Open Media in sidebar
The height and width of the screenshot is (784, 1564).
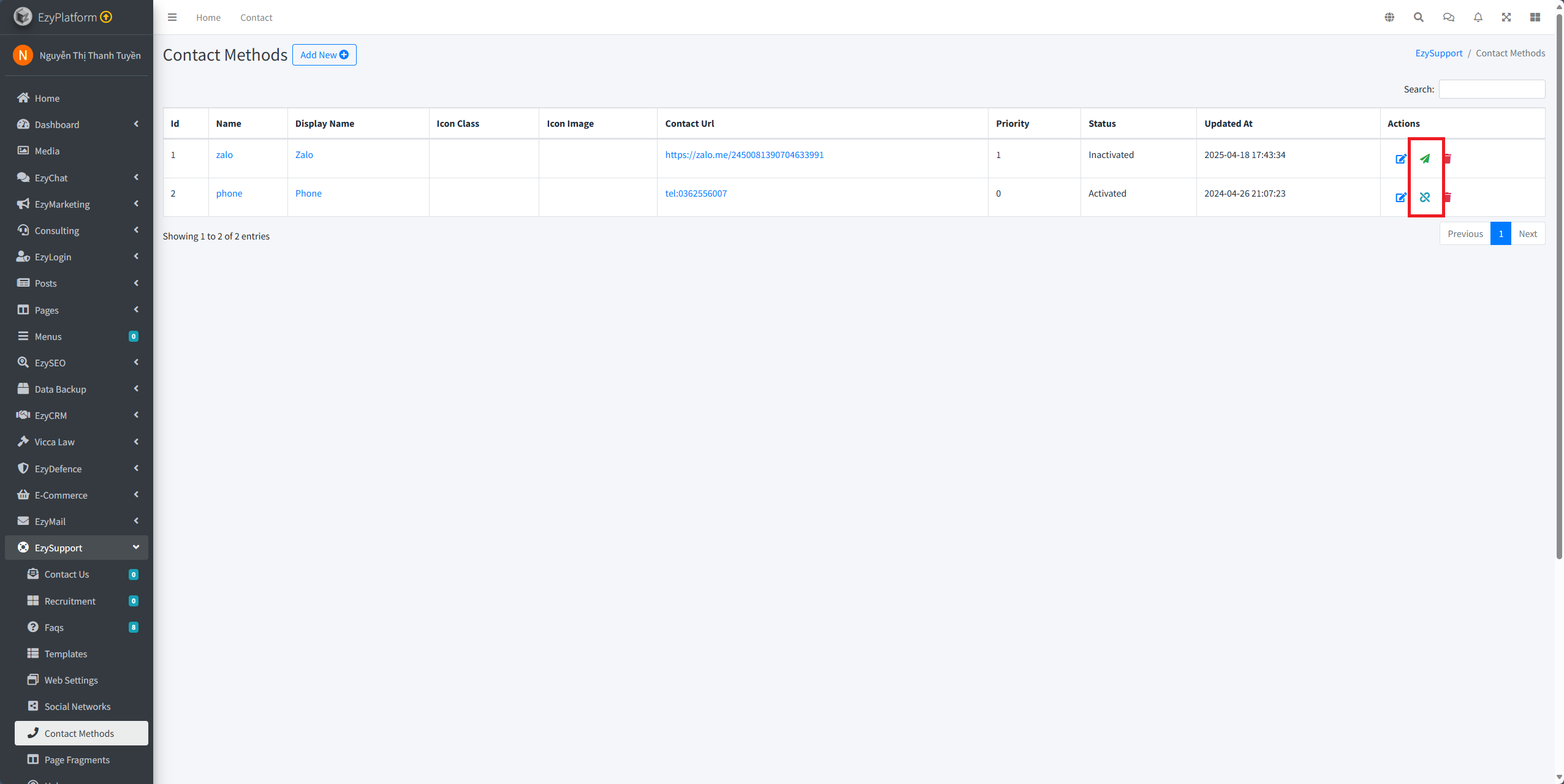tap(77, 151)
